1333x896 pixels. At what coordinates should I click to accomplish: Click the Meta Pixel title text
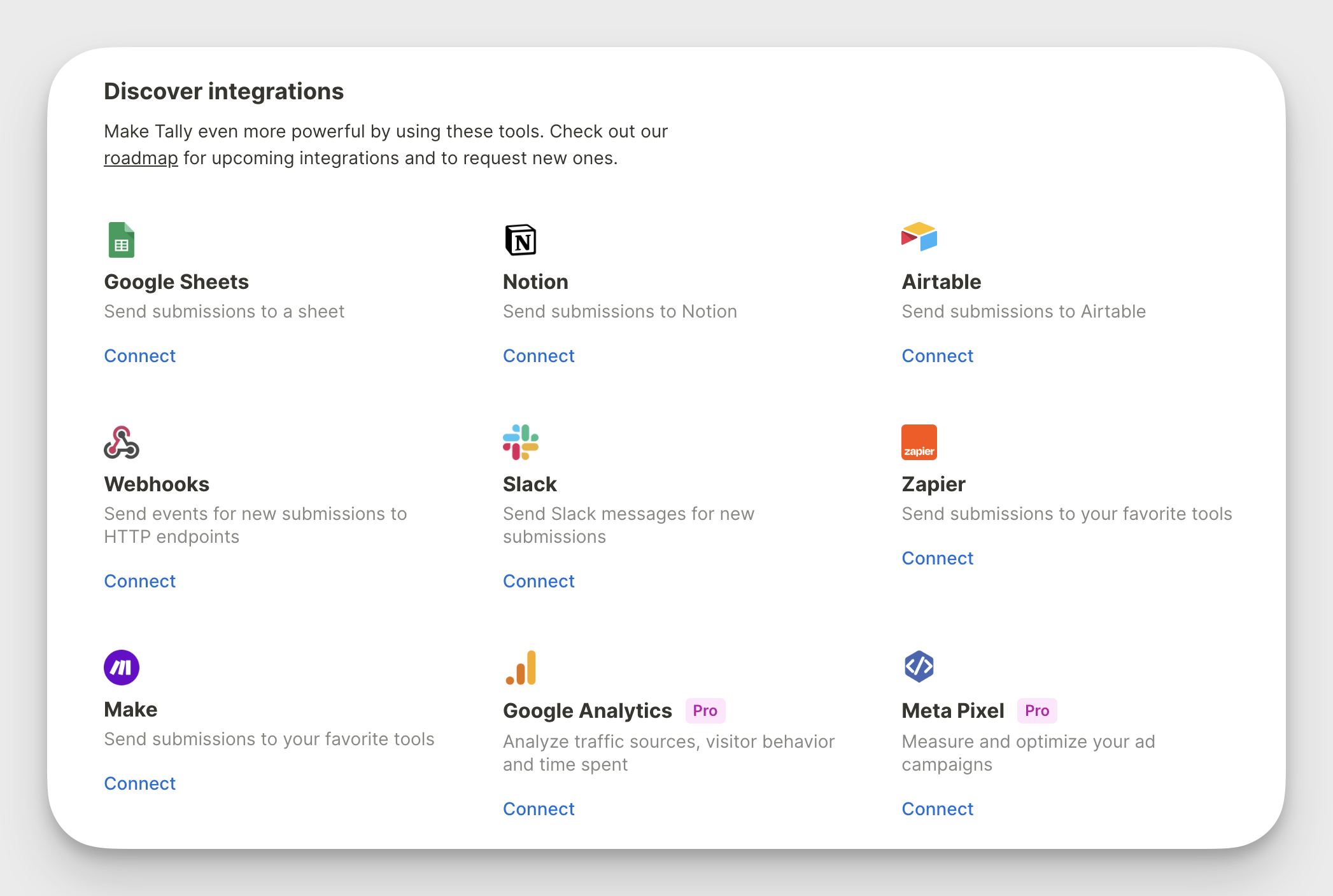coord(953,711)
